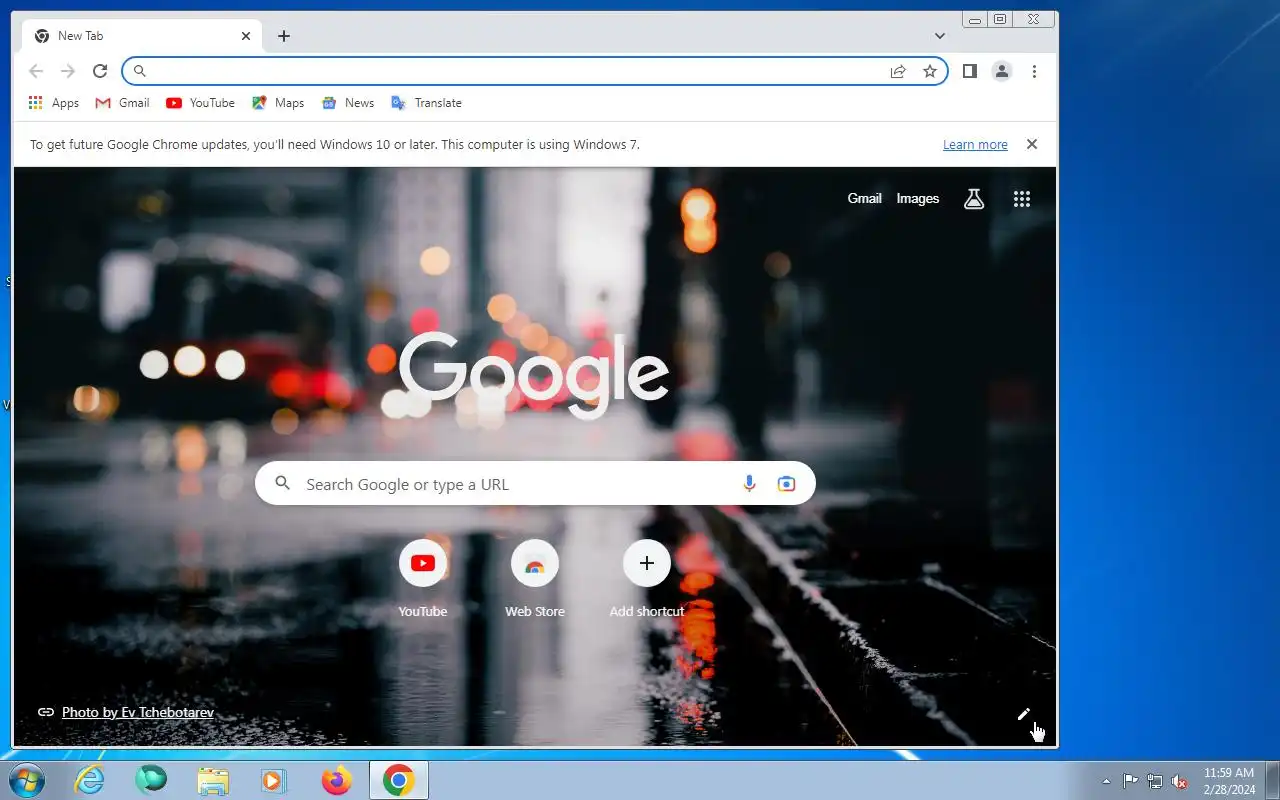Viewport: 1280px width, 800px height.
Task: Open the News bookmark
Action: pos(348,103)
